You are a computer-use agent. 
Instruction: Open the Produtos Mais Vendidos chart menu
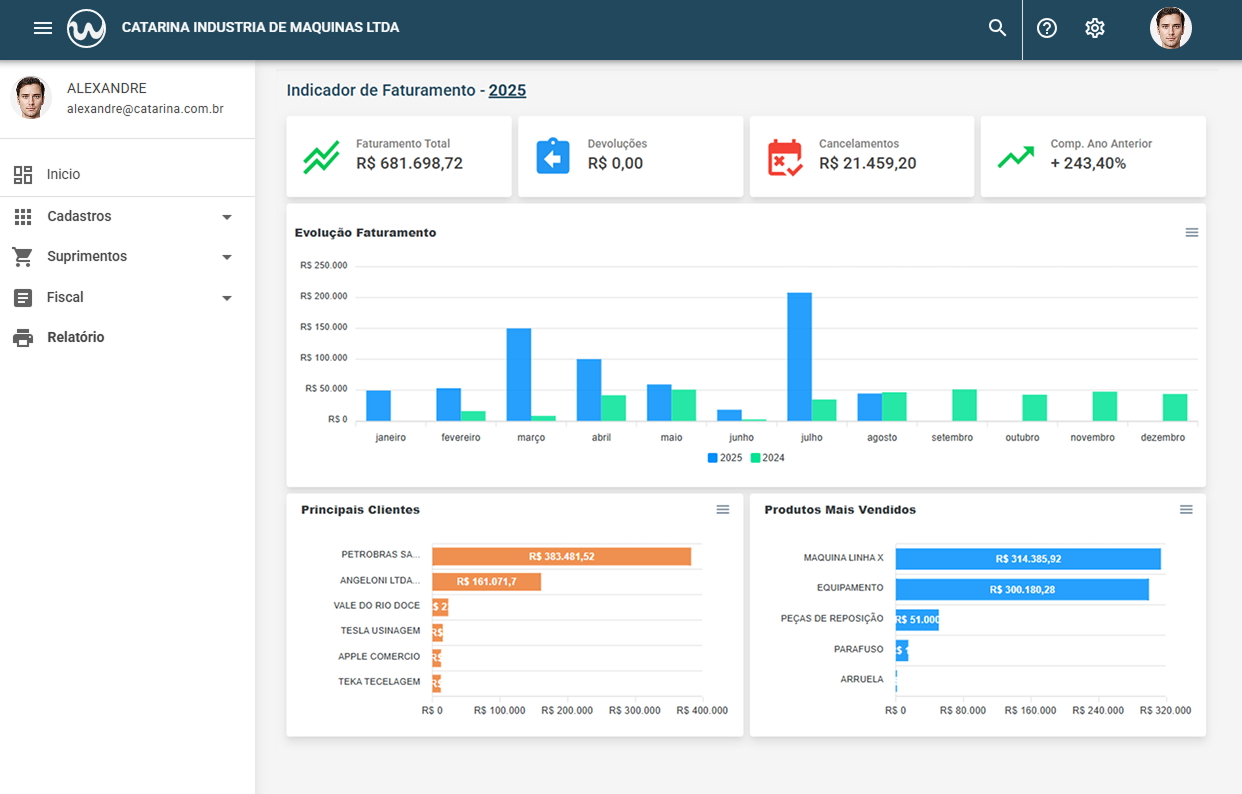click(x=1186, y=510)
